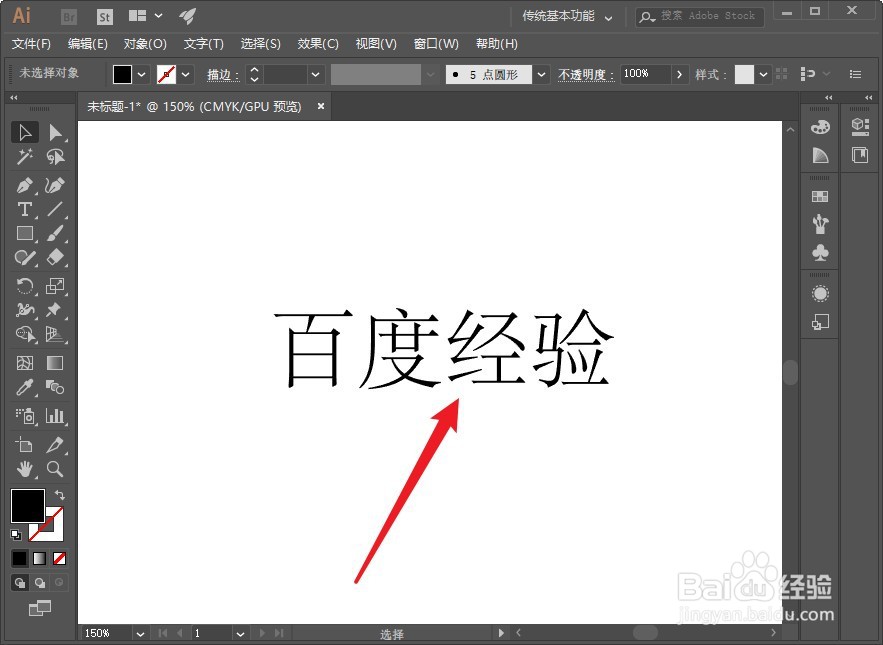
Task: Swap fill and stroke colors
Action: tap(60, 495)
